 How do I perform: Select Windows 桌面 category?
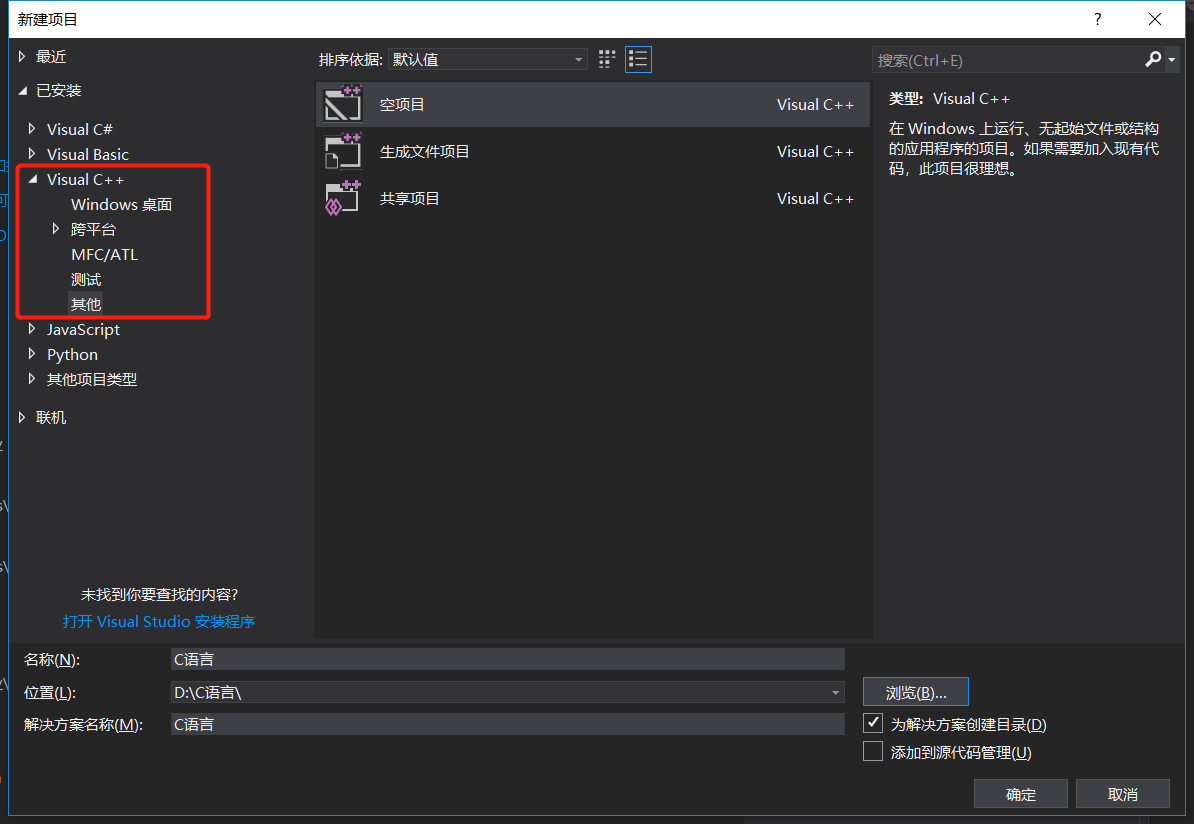point(122,204)
